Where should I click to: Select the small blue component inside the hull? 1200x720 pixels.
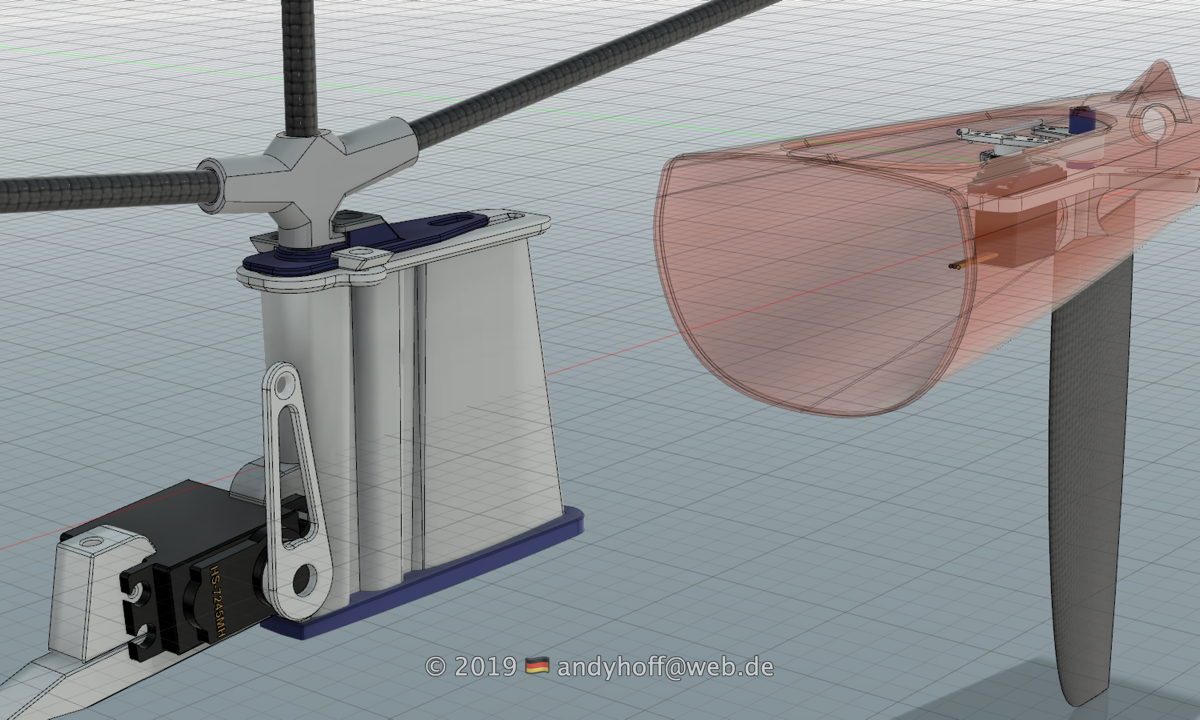(1081, 120)
